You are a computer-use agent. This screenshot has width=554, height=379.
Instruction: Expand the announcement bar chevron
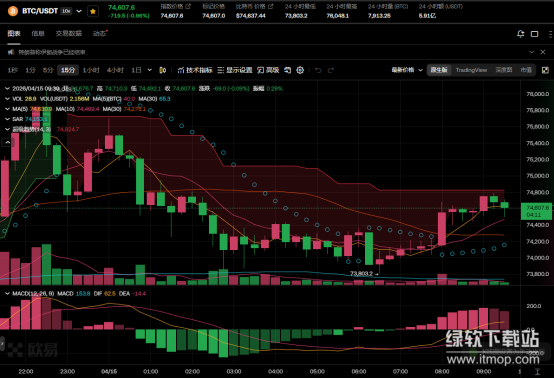(x=531, y=52)
